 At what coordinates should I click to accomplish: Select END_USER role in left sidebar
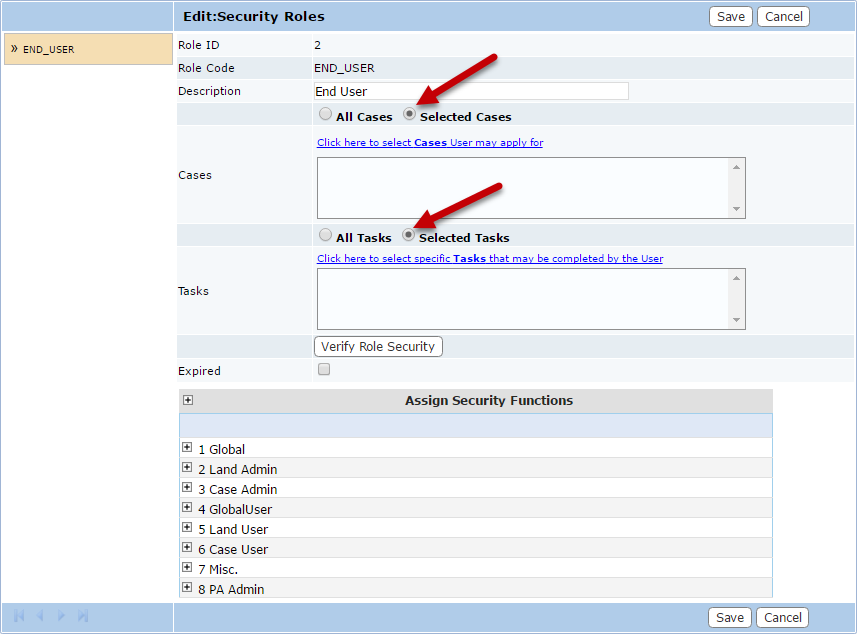(87, 49)
